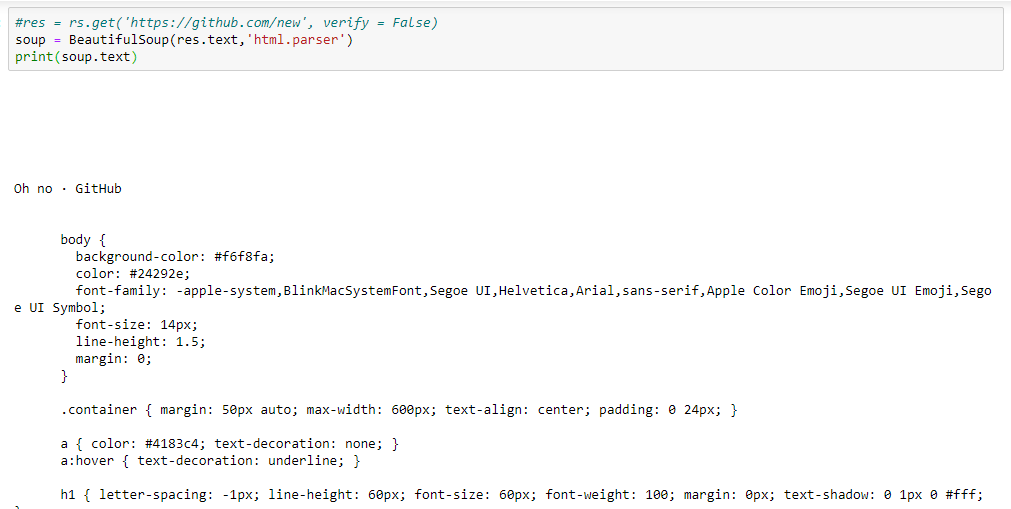The height and width of the screenshot is (509, 1011).
Task: Click the 'e UI Symbol;' wrapped line
Action: click(x=59, y=308)
